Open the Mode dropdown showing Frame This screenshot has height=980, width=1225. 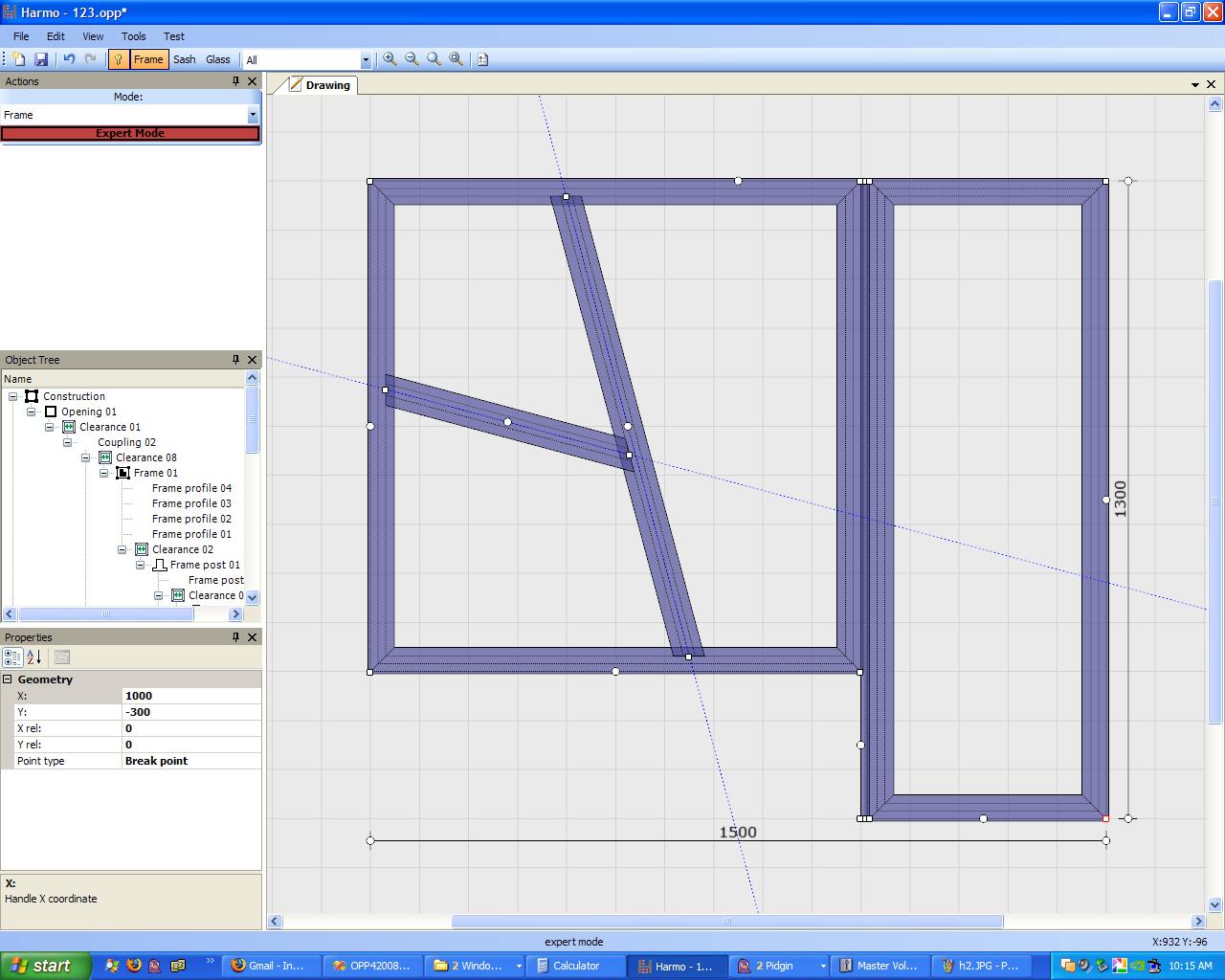click(x=253, y=115)
